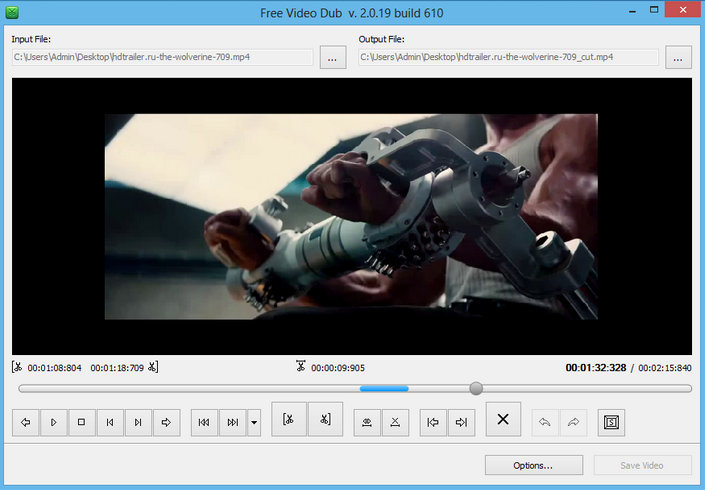Click the video preview frame

pyautogui.click(x=352, y=216)
